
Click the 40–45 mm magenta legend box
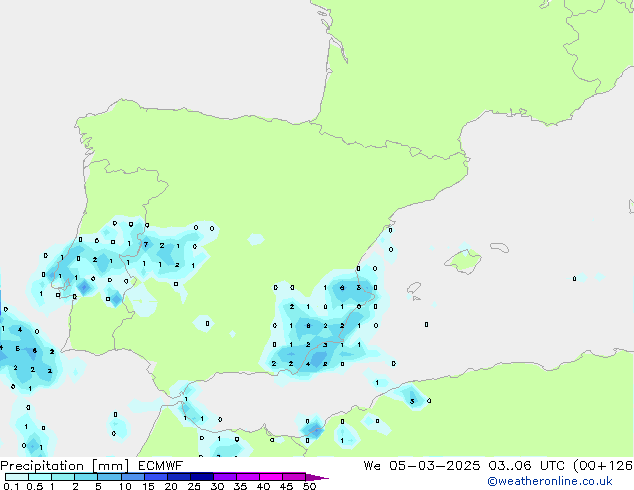coord(271,477)
